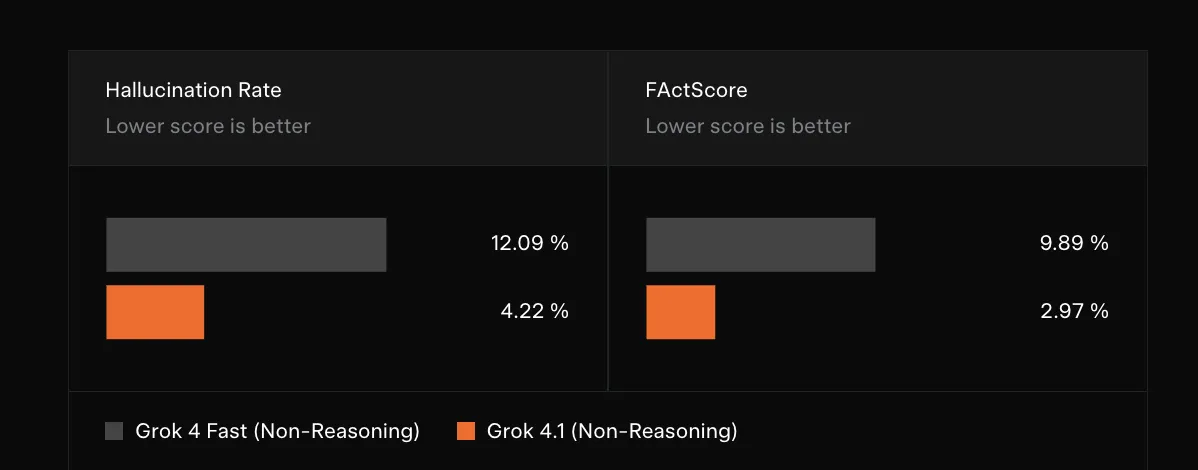Select the 2.97 % value label
Viewport: 1198px width, 470px height.
coord(1074,311)
